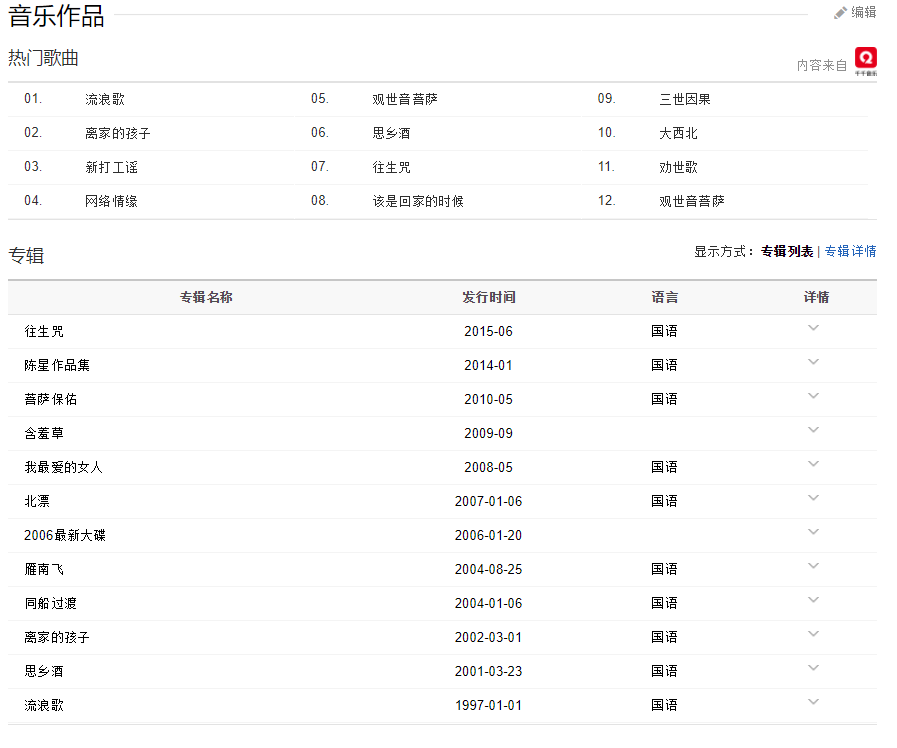Expand 我最爱的女人 album details
Screen dimensions: 897x748
tap(813, 464)
